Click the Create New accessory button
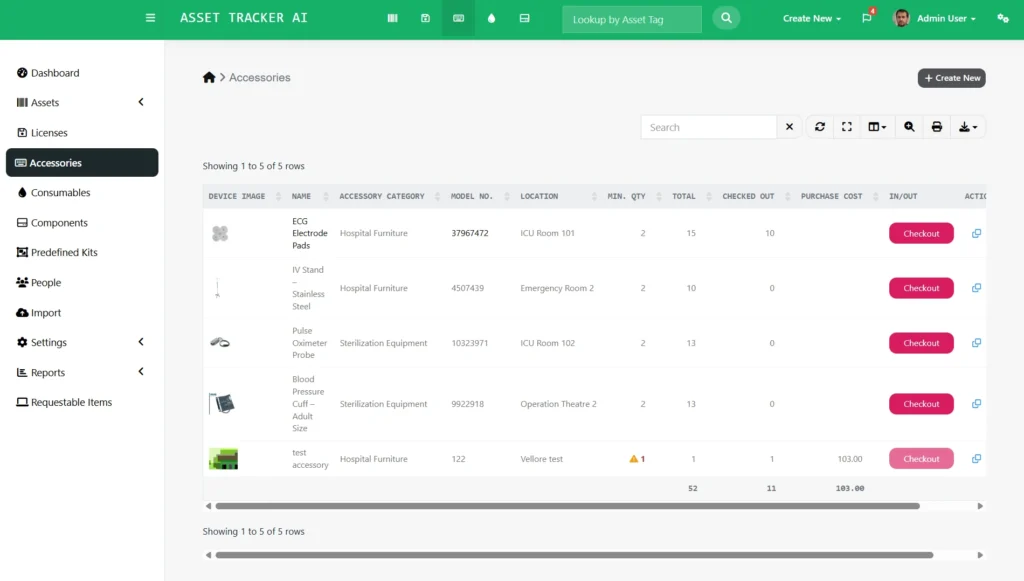1024x581 pixels. point(951,78)
